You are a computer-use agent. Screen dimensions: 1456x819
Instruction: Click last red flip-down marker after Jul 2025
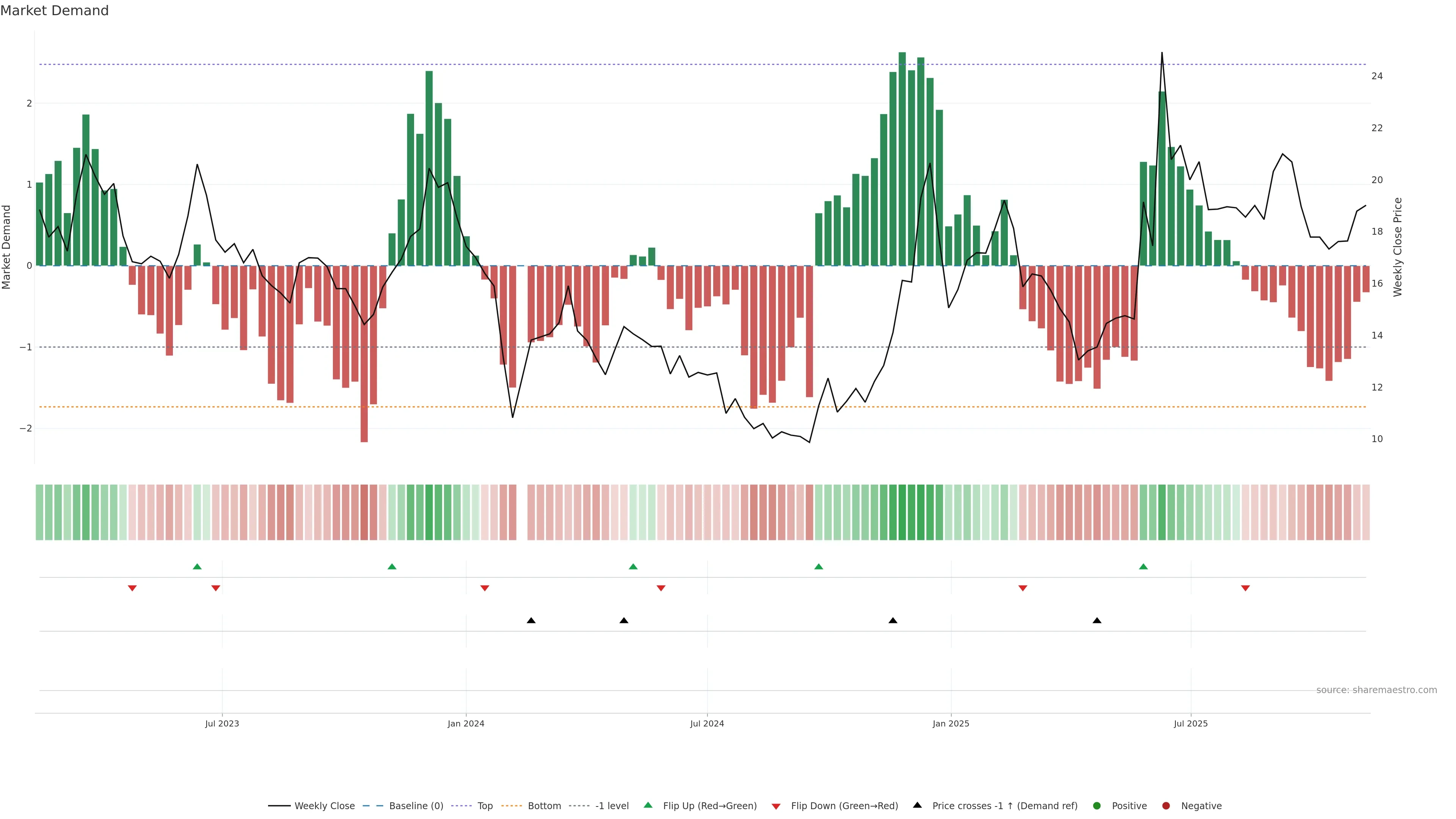point(1245,588)
